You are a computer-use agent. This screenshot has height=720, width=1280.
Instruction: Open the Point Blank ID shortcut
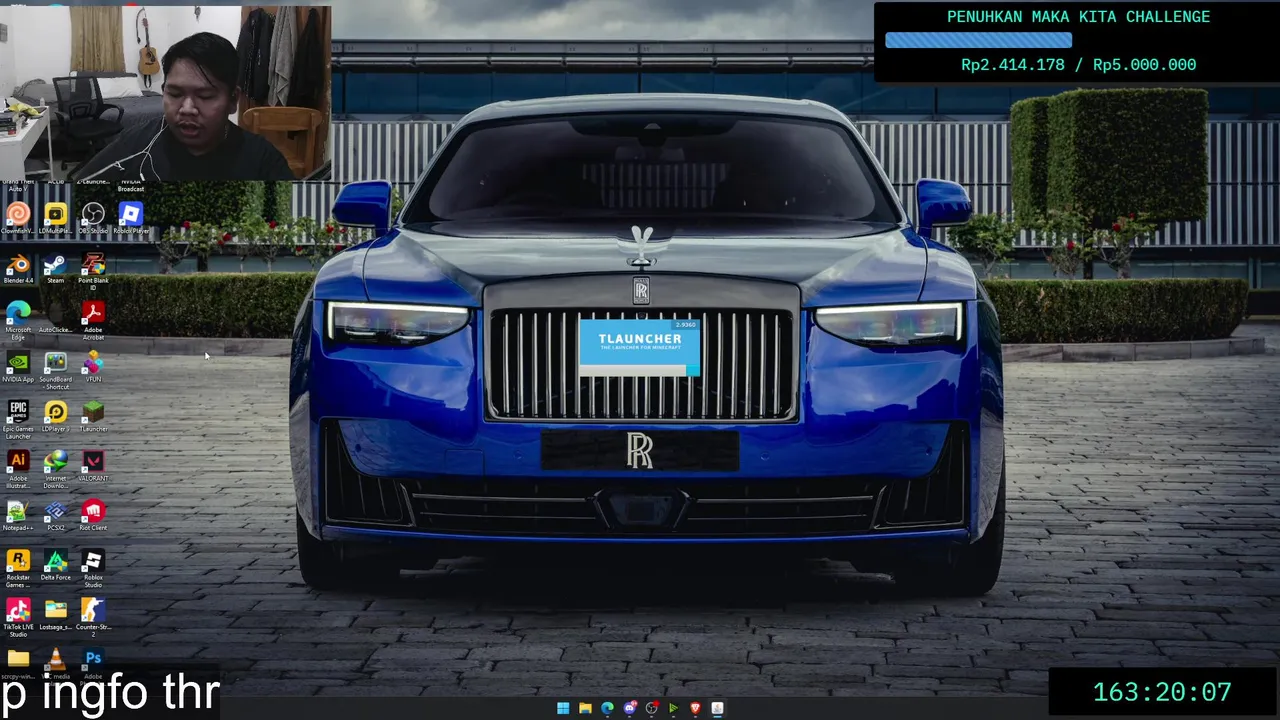[93, 268]
